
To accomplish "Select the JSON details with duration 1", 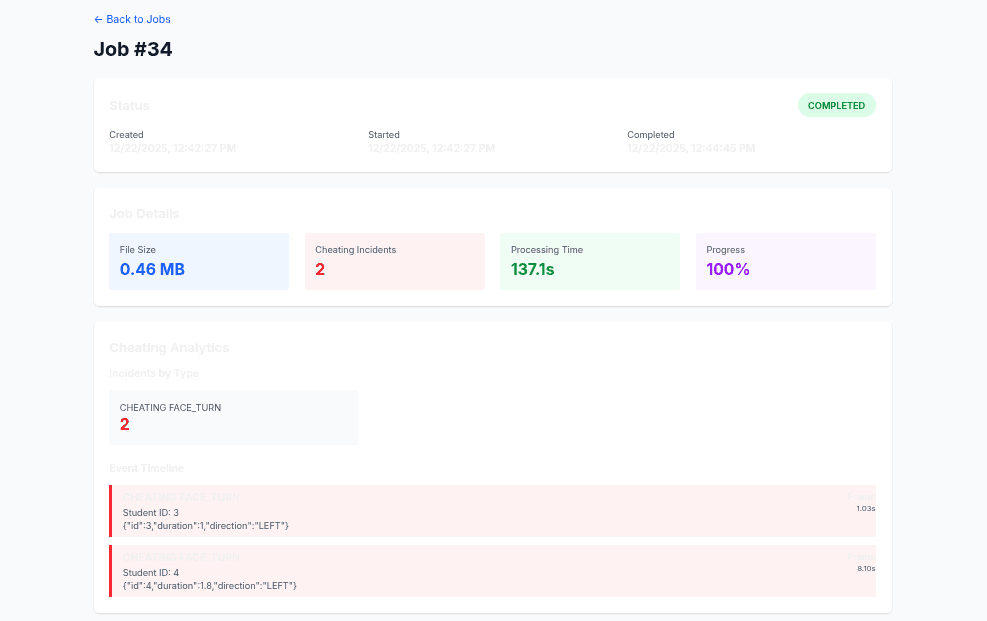I will point(206,526).
